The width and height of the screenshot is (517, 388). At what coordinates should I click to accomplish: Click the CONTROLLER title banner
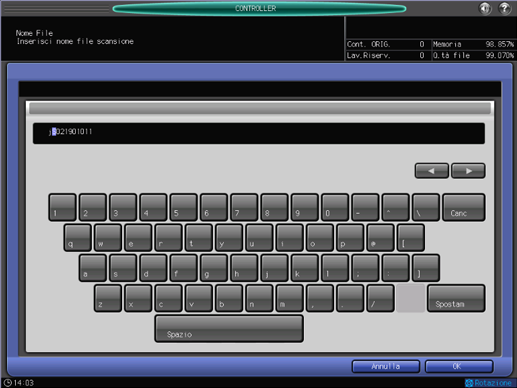pos(259,8)
